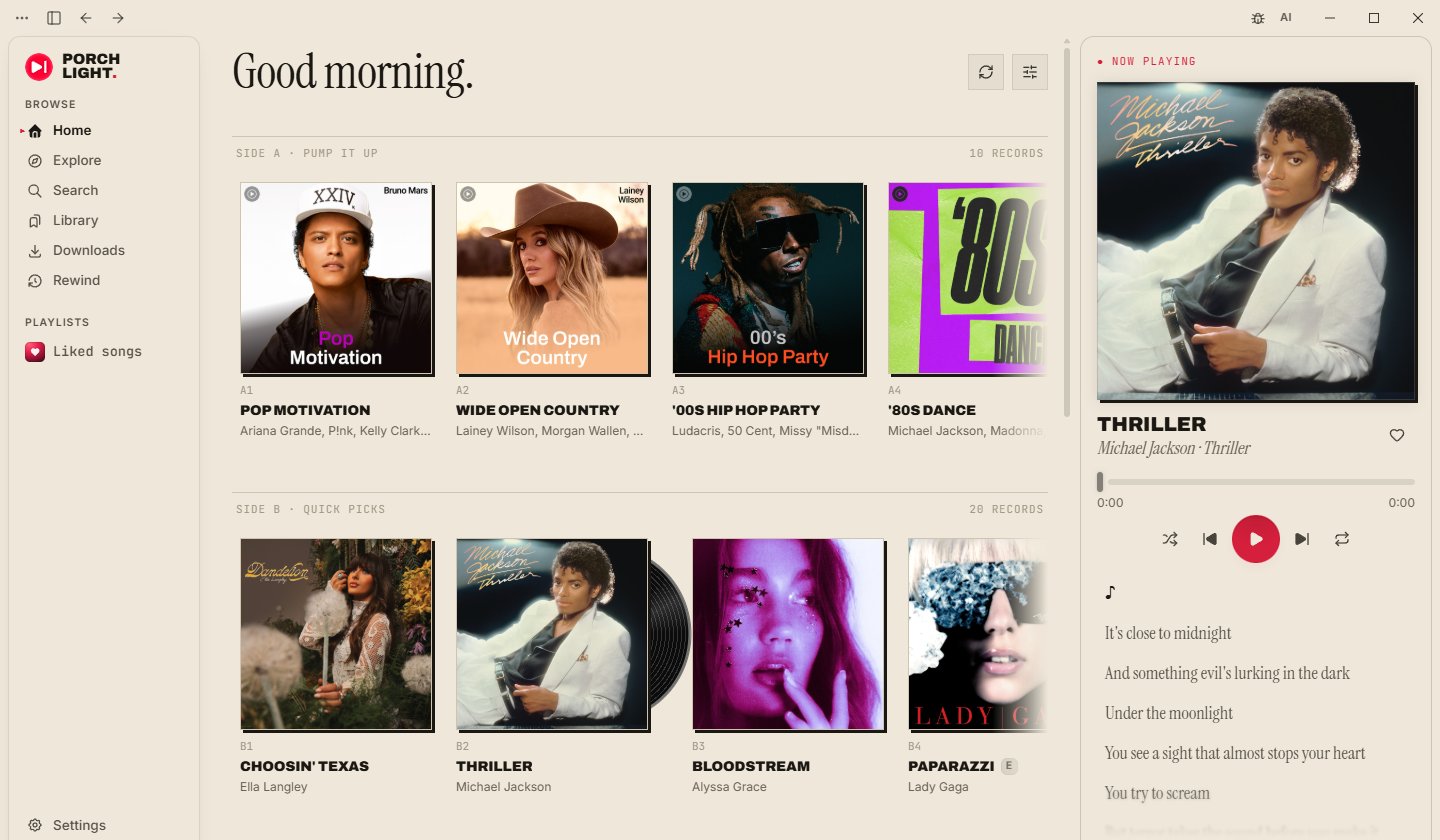Open the filter sliders options button
This screenshot has width=1440, height=840.
(1030, 72)
